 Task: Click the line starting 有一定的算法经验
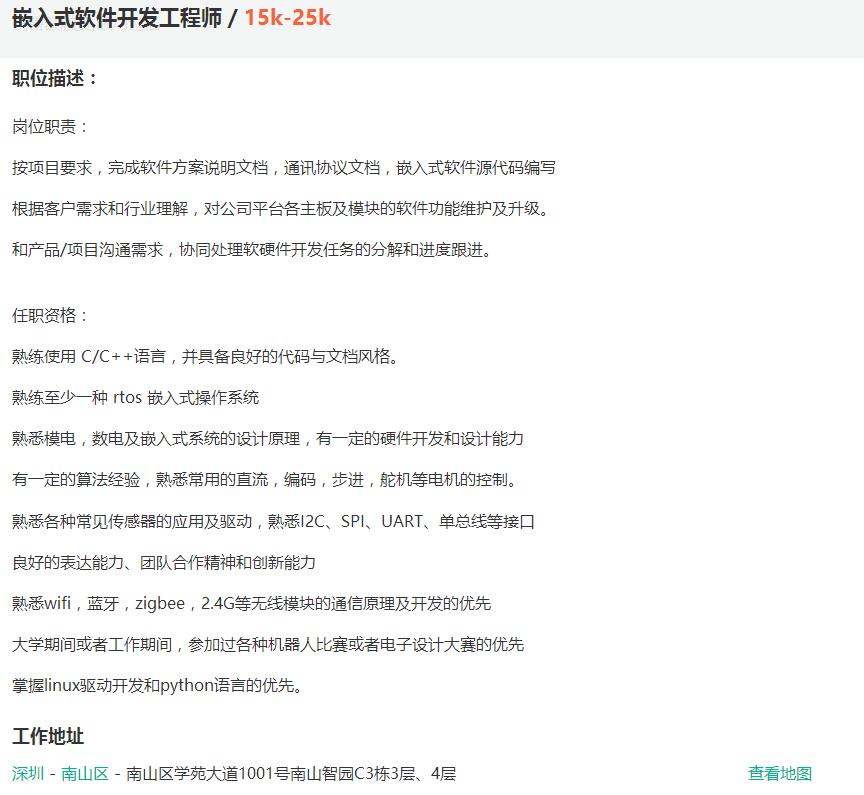[x=265, y=480]
